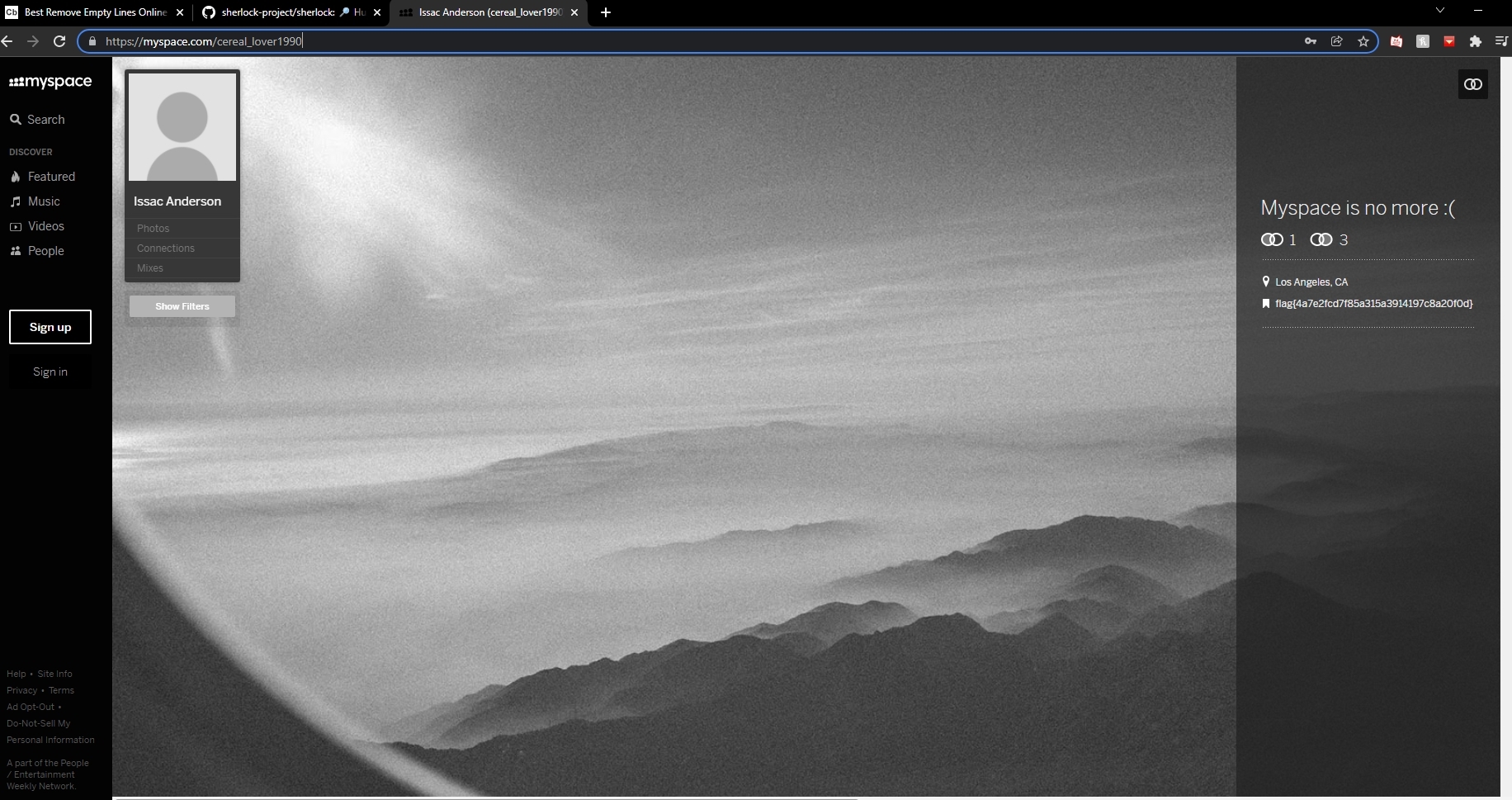Bookmark this page with the star icon
The width and height of the screenshot is (1512, 800).
[x=1363, y=41]
